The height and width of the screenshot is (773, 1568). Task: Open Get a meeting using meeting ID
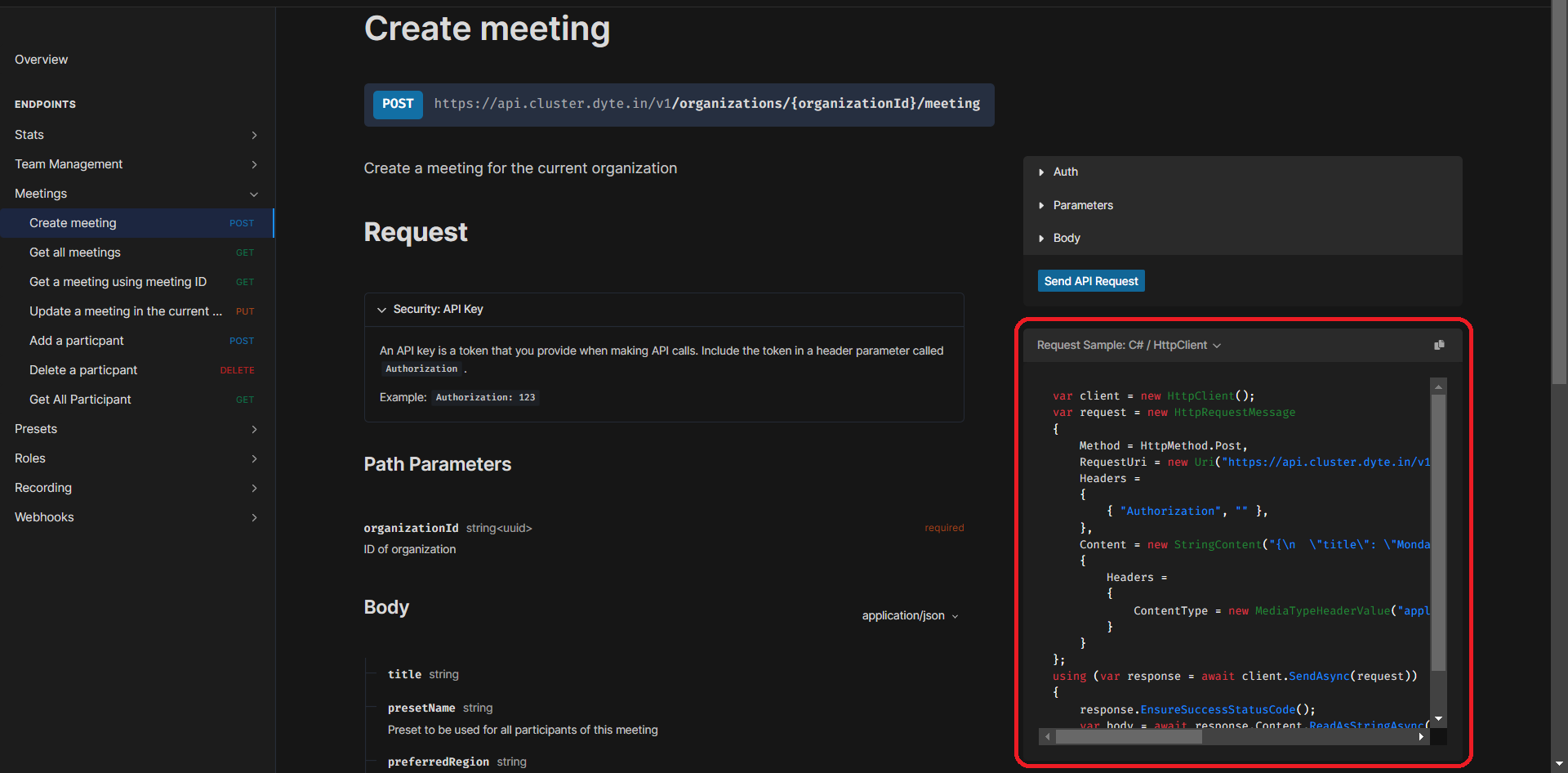(x=136, y=282)
